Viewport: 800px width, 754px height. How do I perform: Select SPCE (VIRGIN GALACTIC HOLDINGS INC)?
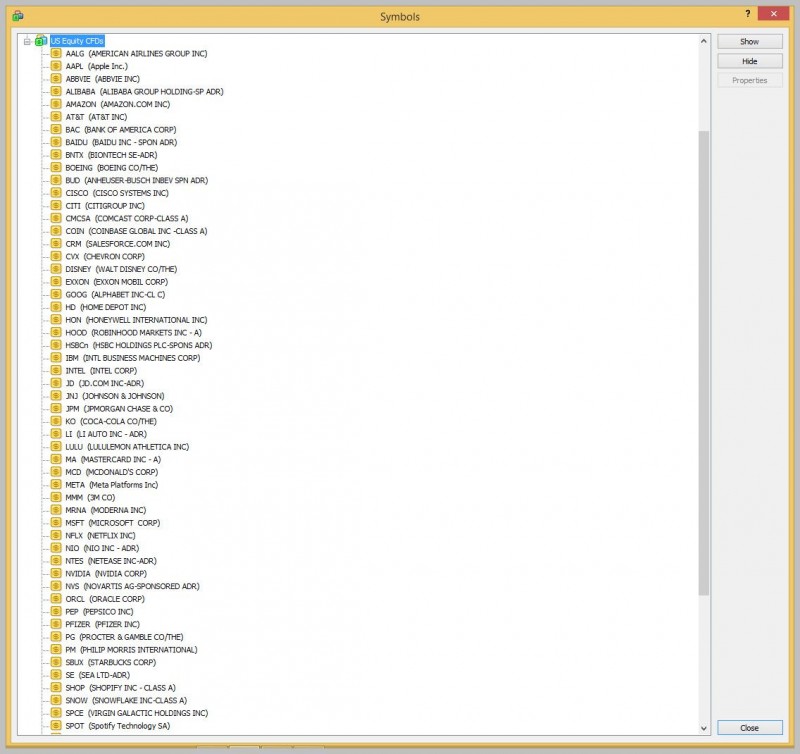[x=137, y=713]
